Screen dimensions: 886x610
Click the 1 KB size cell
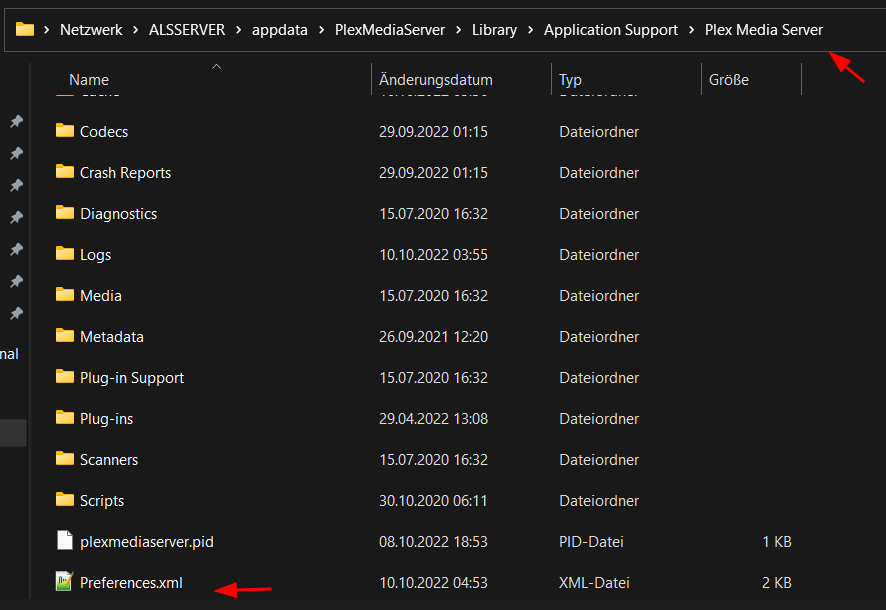(x=777, y=542)
